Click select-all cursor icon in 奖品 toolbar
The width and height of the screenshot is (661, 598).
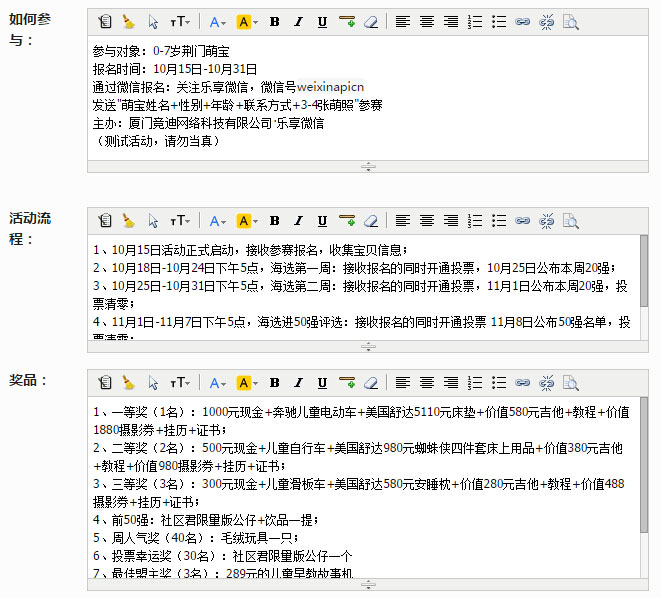[153, 382]
